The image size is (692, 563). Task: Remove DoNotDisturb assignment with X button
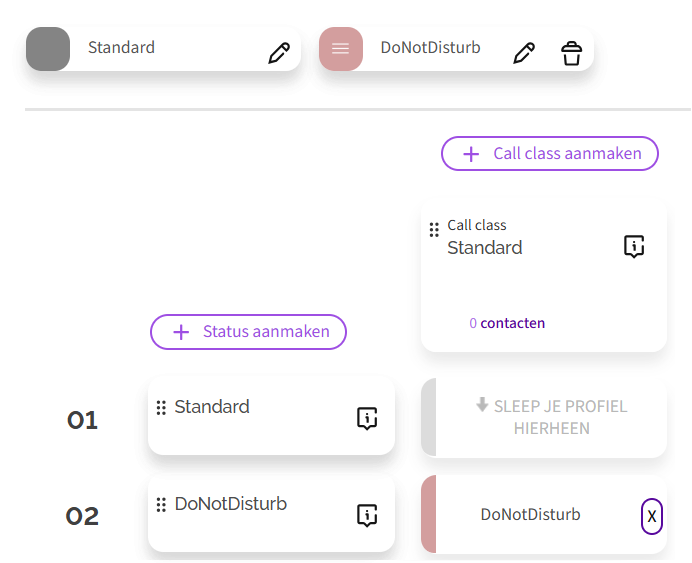point(651,516)
